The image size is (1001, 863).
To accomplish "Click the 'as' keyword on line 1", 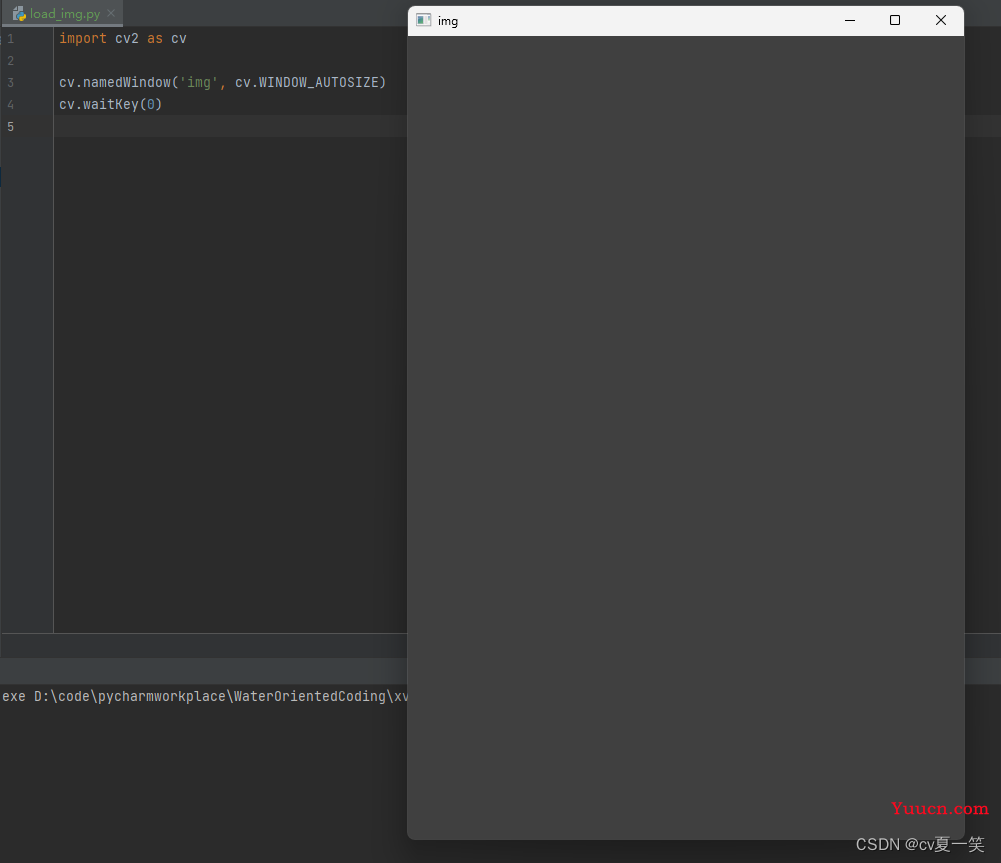I will (x=155, y=38).
